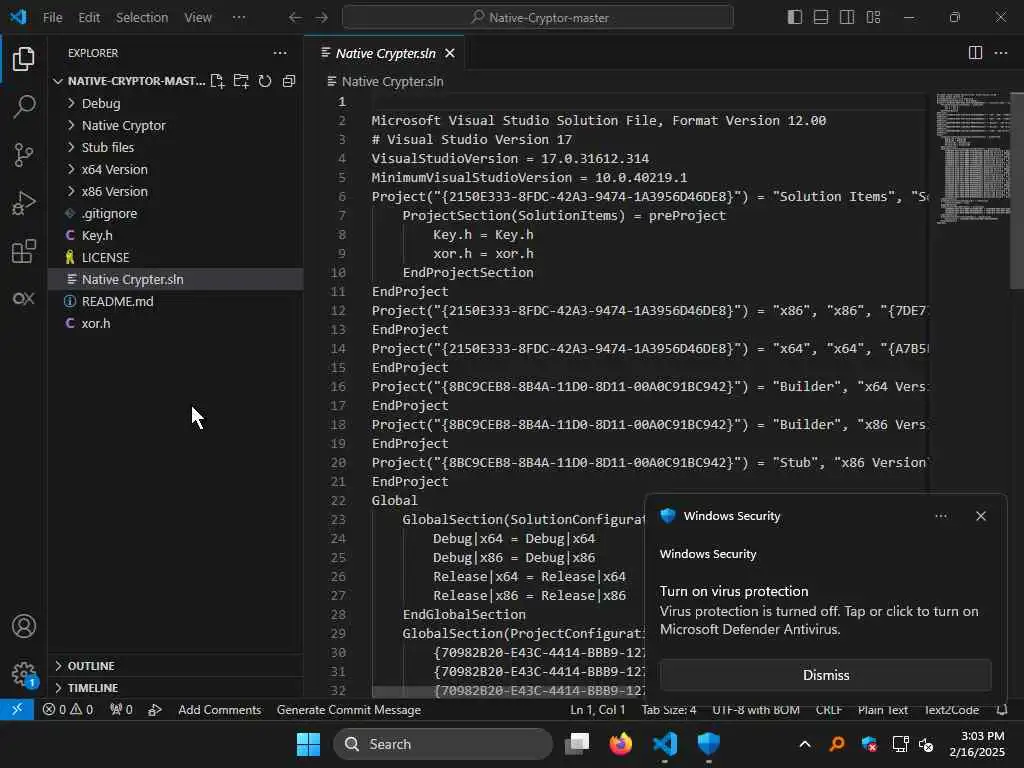Expand the Native Cryptor folder
Viewport: 1024px width, 768px height.
pyautogui.click(x=123, y=125)
